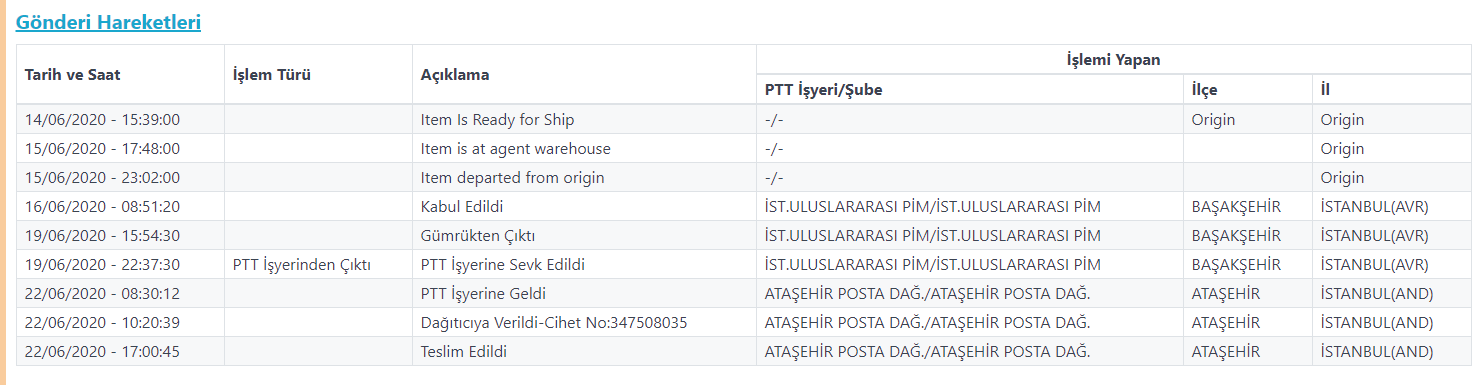Open the Gönderi Hareketleri heading link

point(108,21)
